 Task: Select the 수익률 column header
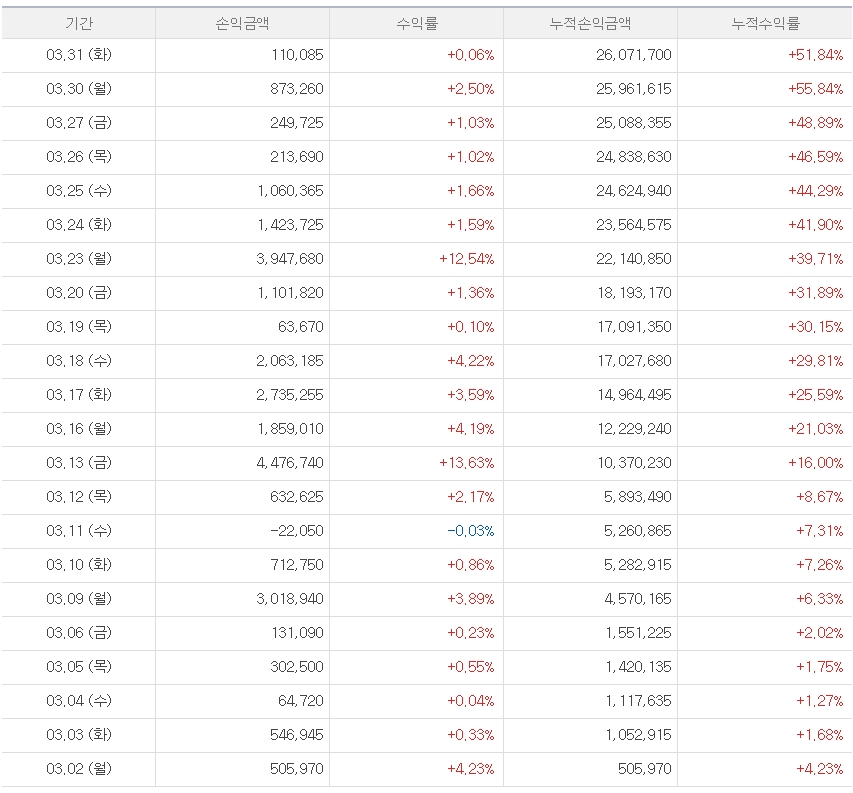(x=417, y=23)
